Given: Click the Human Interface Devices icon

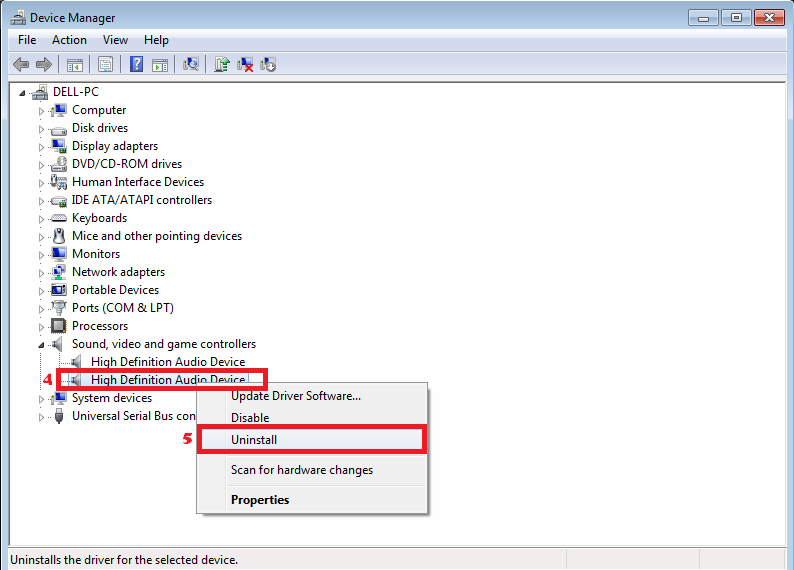Looking at the screenshot, I should 59,182.
